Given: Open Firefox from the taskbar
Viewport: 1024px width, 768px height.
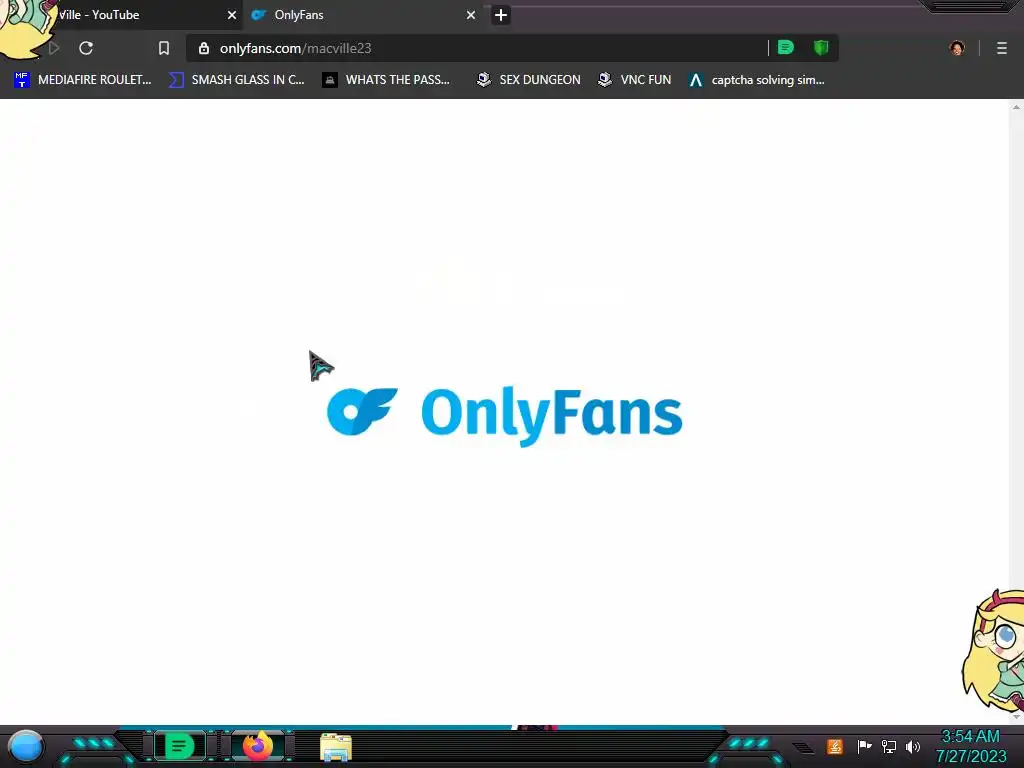Looking at the screenshot, I should point(257,746).
